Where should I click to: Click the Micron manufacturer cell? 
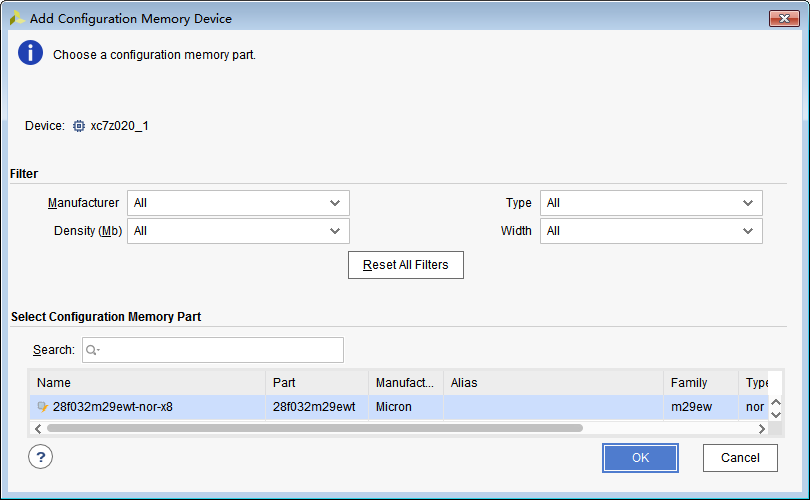tap(406, 407)
